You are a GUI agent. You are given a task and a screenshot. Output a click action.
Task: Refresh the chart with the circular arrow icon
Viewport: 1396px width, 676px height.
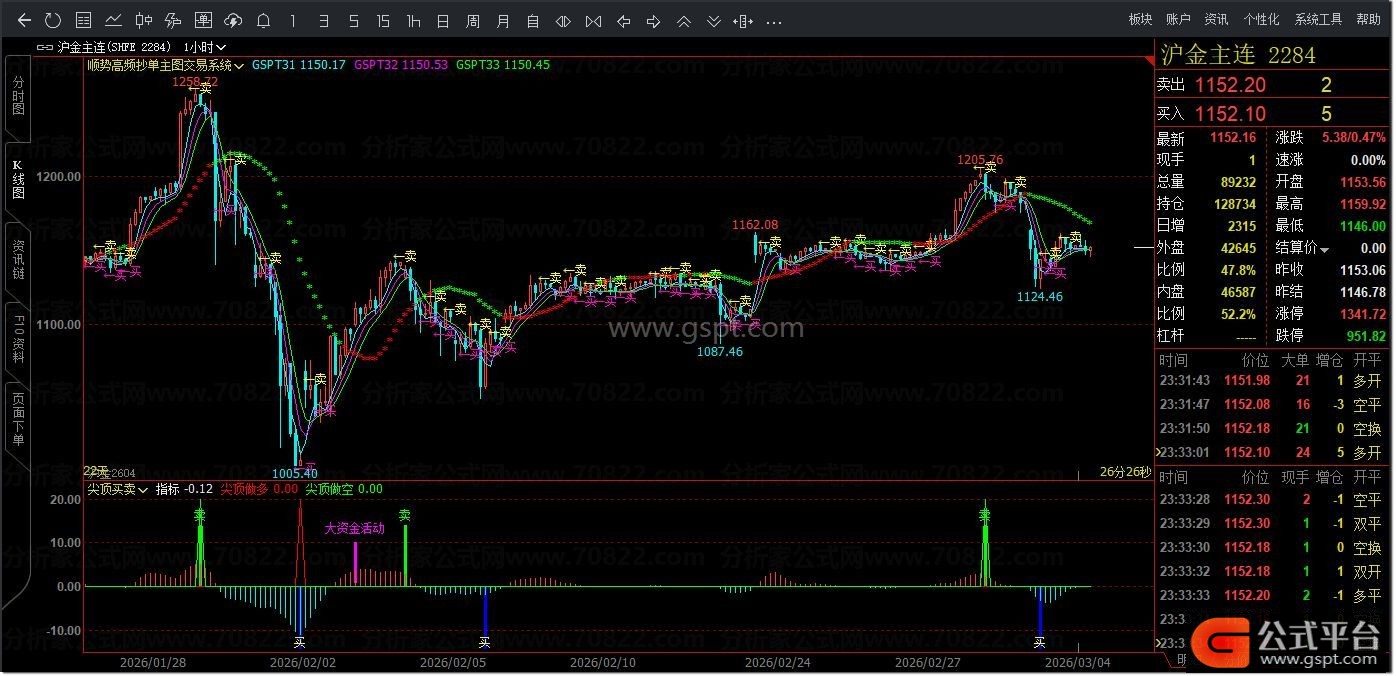coord(53,20)
